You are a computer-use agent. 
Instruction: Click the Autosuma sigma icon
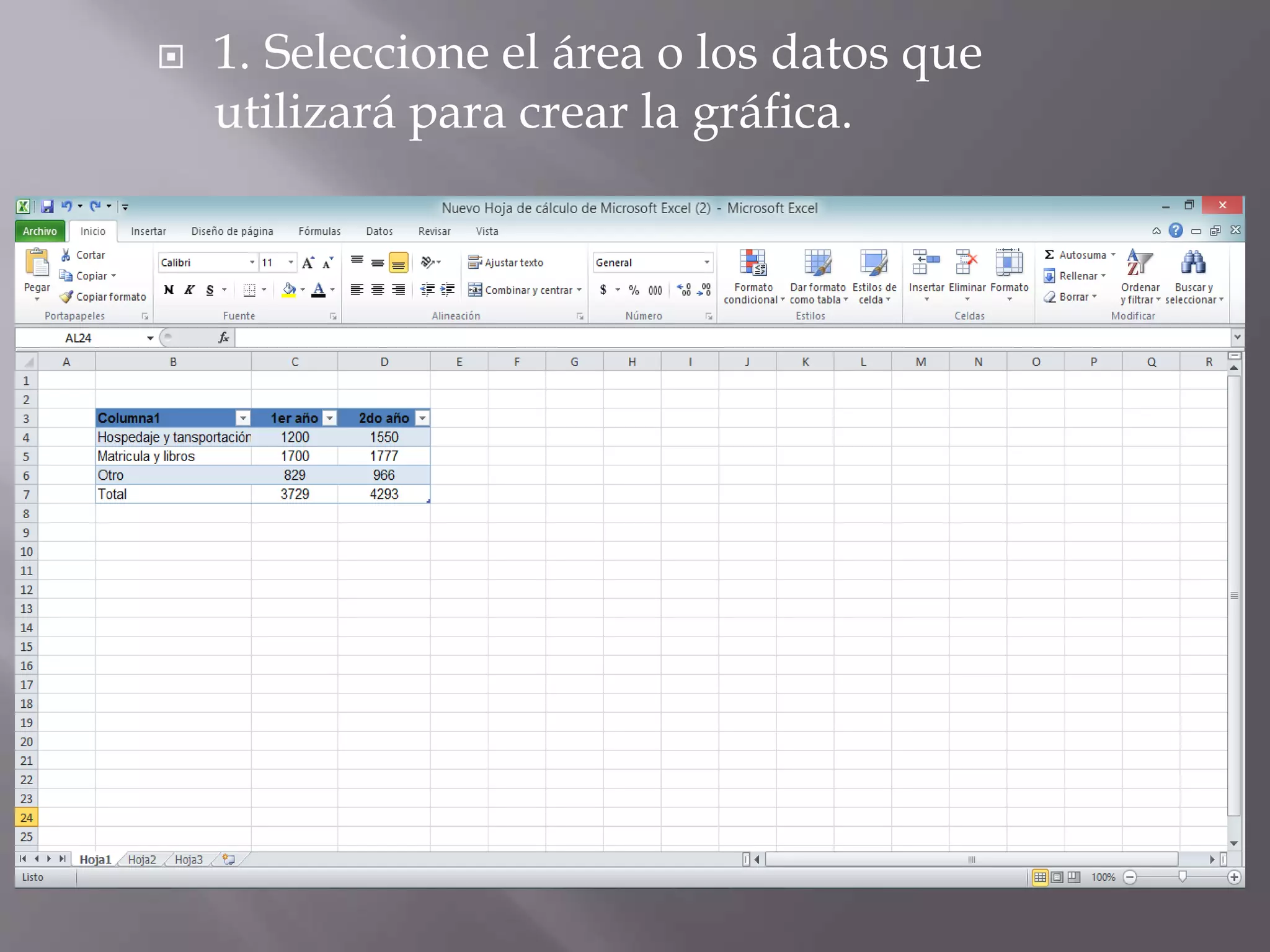pyautogui.click(x=1049, y=255)
